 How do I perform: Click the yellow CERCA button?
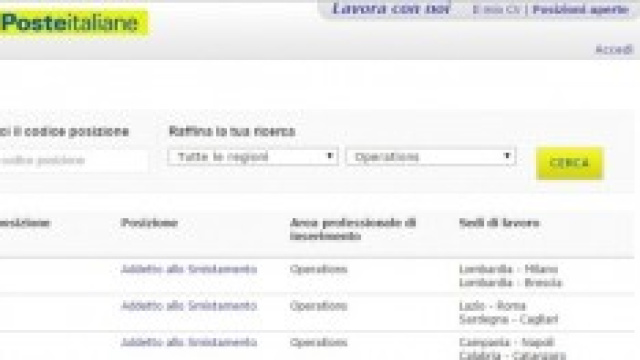pyautogui.click(x=569, y=163)
